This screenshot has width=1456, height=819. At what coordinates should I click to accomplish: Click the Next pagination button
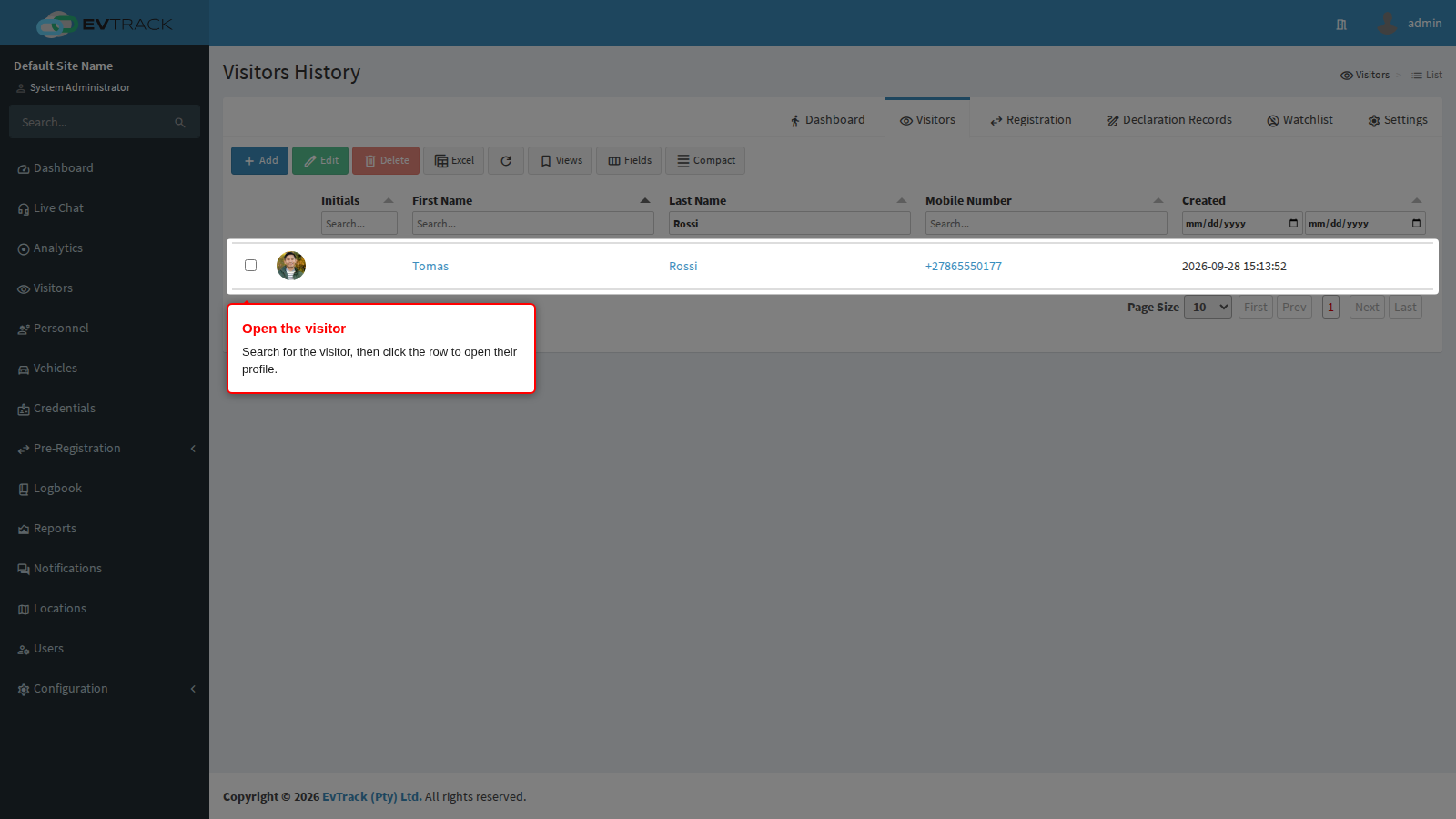point(1367,307)
